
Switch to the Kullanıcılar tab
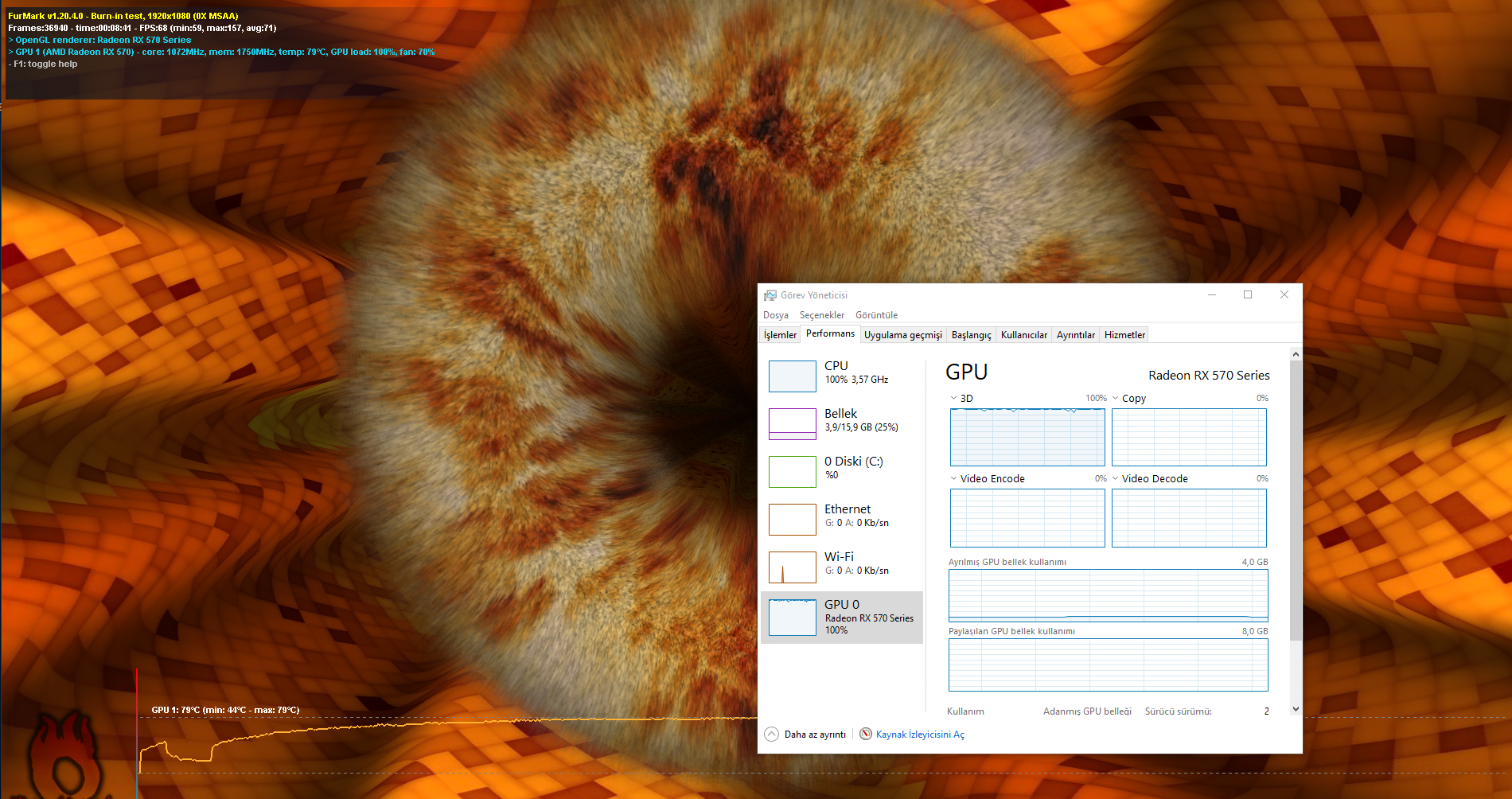pyautogui.click(x=1024, y=335)
